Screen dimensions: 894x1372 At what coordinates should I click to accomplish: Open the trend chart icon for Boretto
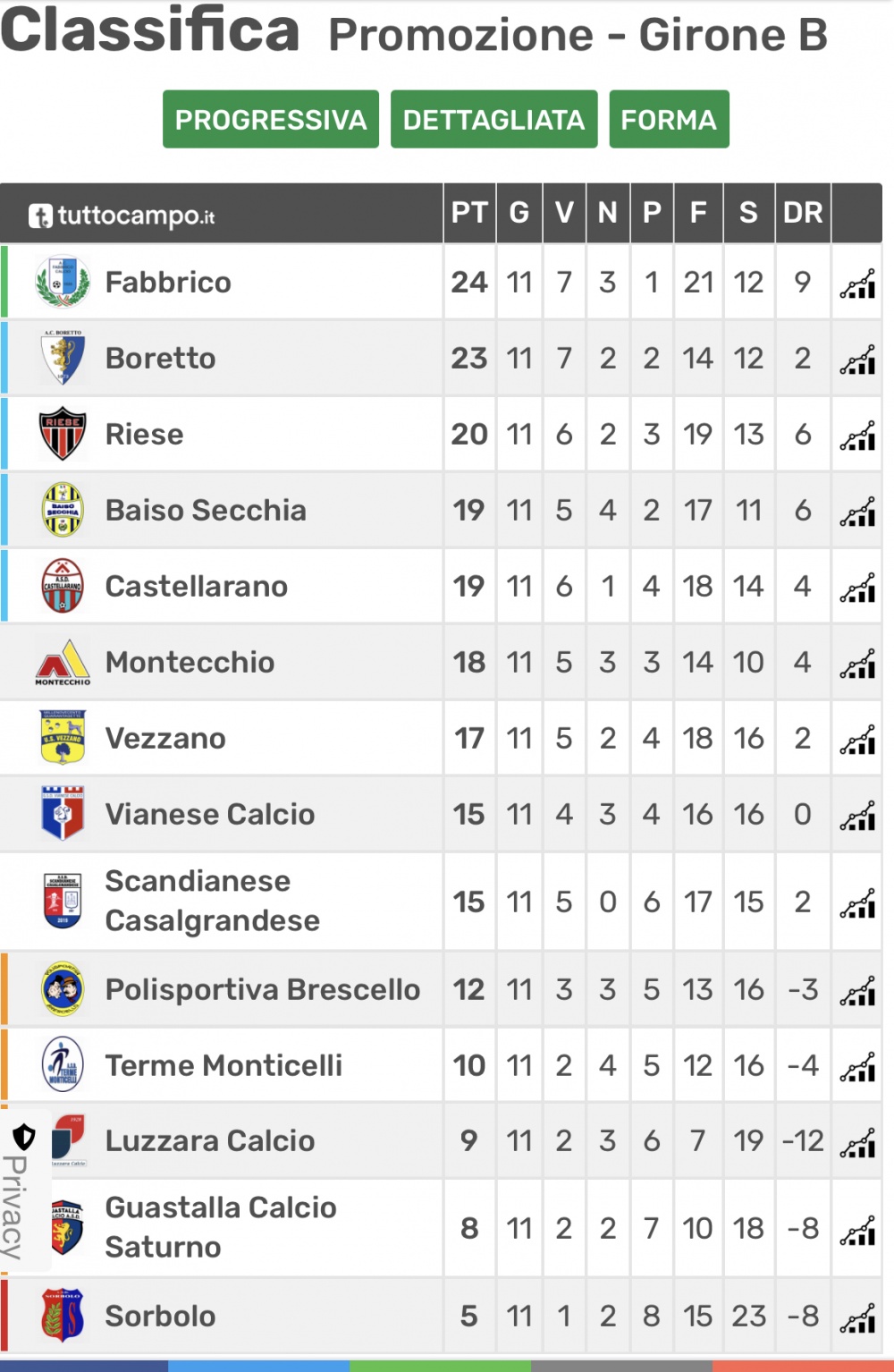[857, 359]
